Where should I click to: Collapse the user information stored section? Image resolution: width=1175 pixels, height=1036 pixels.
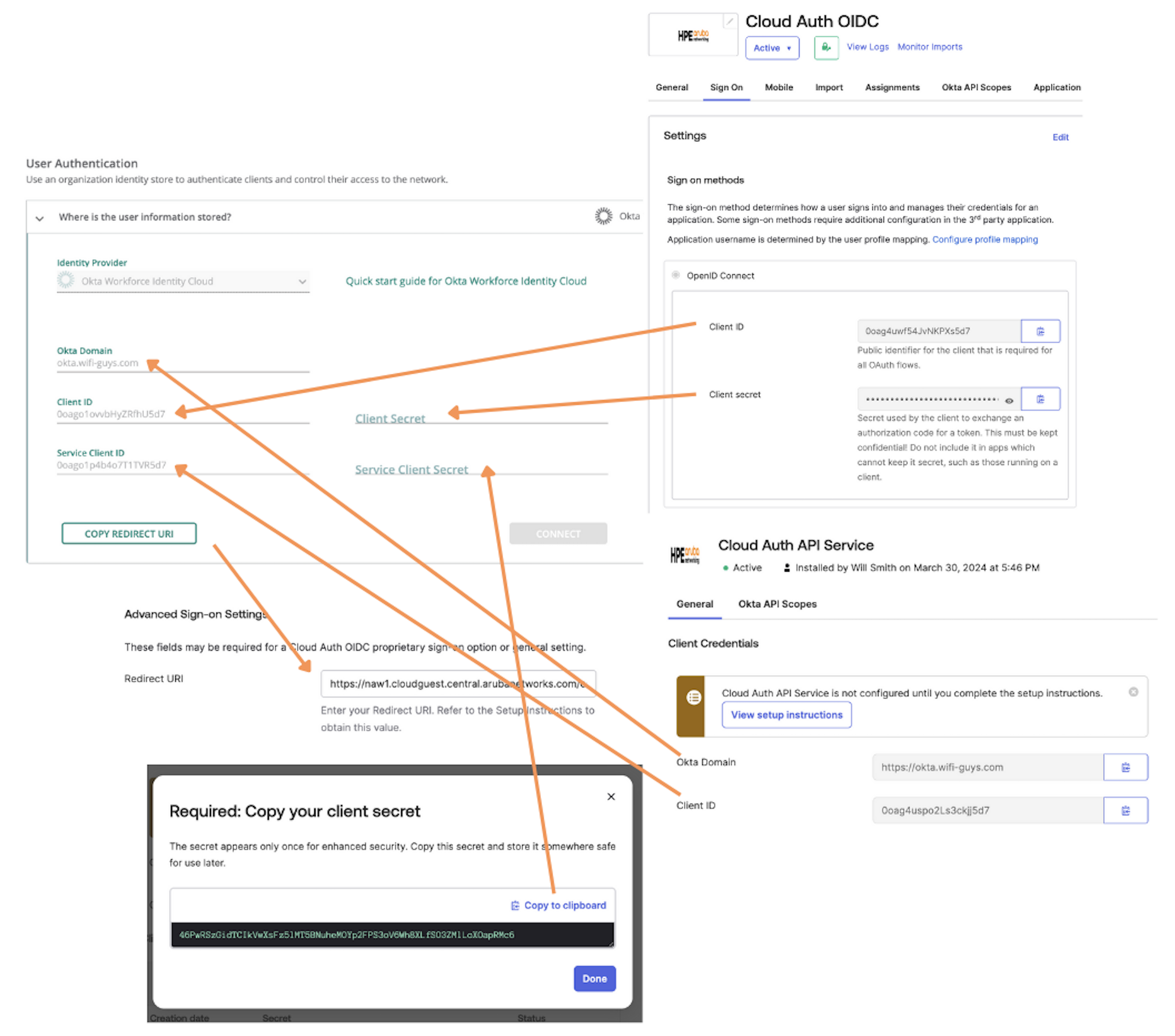(40, 218)
